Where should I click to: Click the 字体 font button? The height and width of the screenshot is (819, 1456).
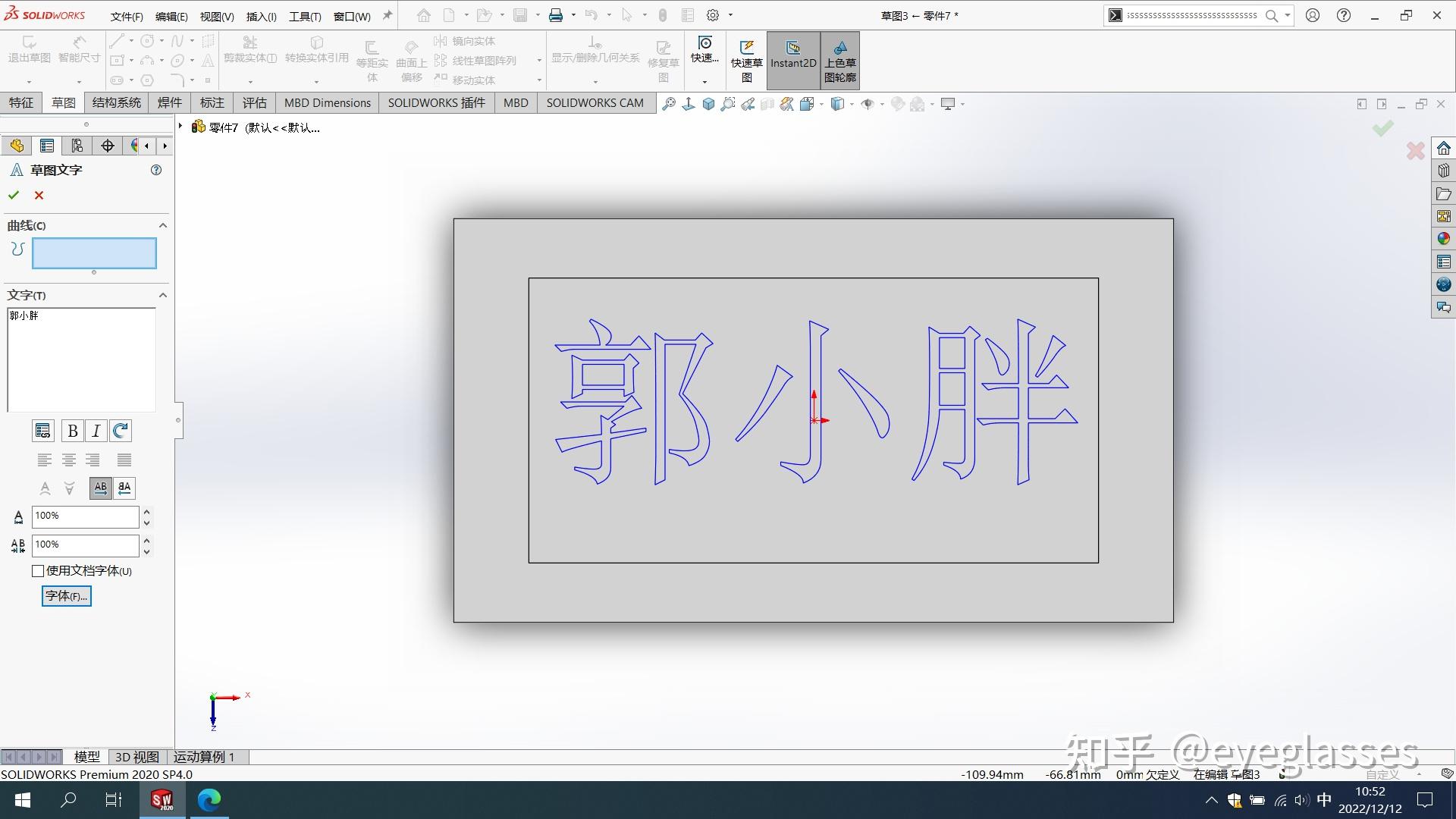click(x=67, y=596)
